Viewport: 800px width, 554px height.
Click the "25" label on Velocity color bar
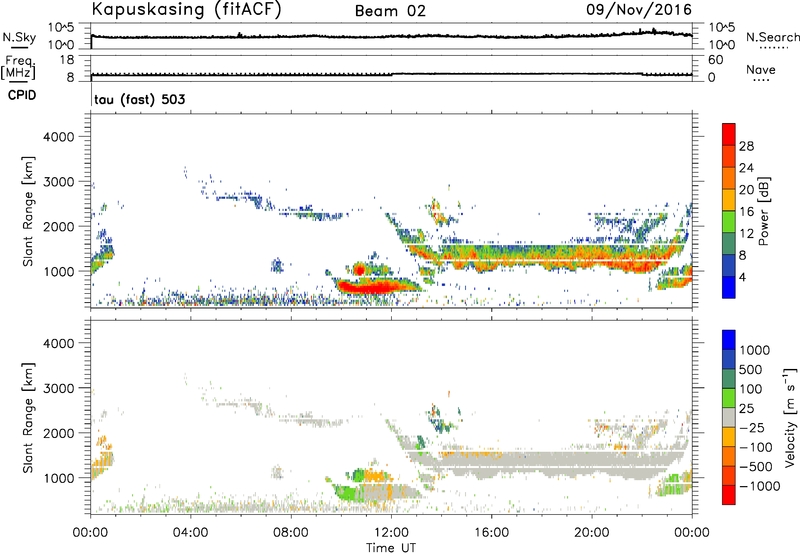pos(746,408)
